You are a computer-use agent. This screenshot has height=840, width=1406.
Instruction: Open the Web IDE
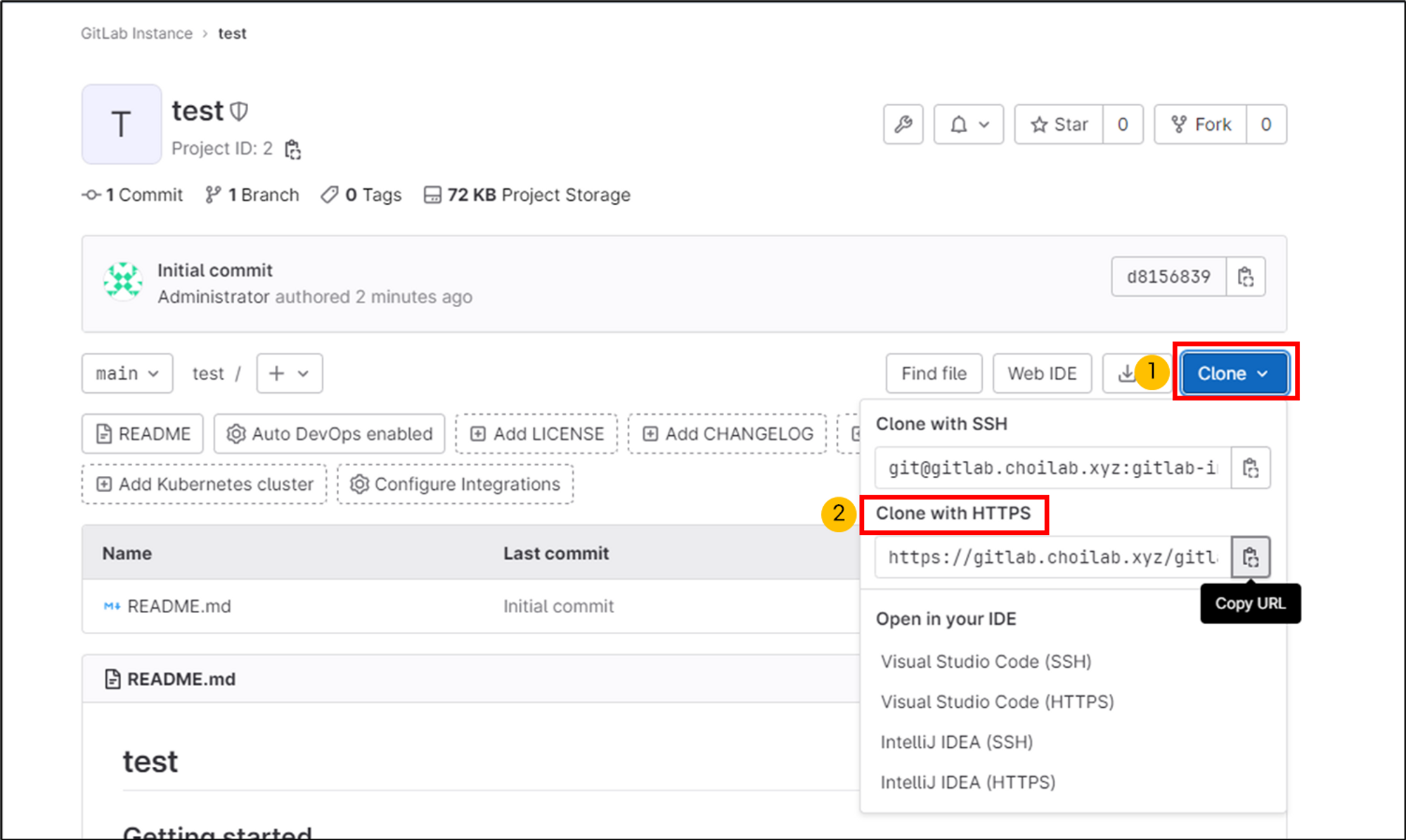tap(1042, 373)
